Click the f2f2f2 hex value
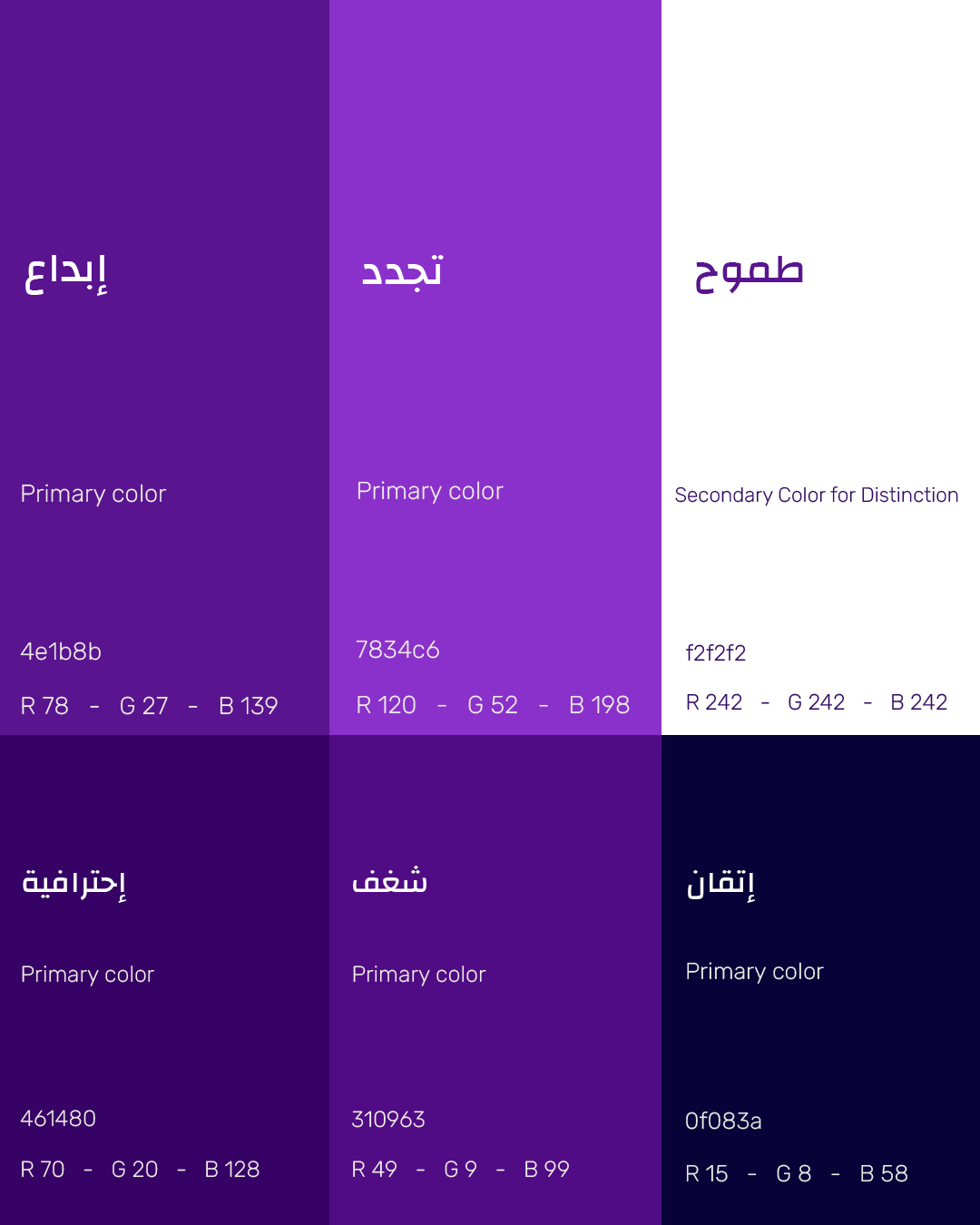The image size is (980, 1225). [x=716, y=653]
